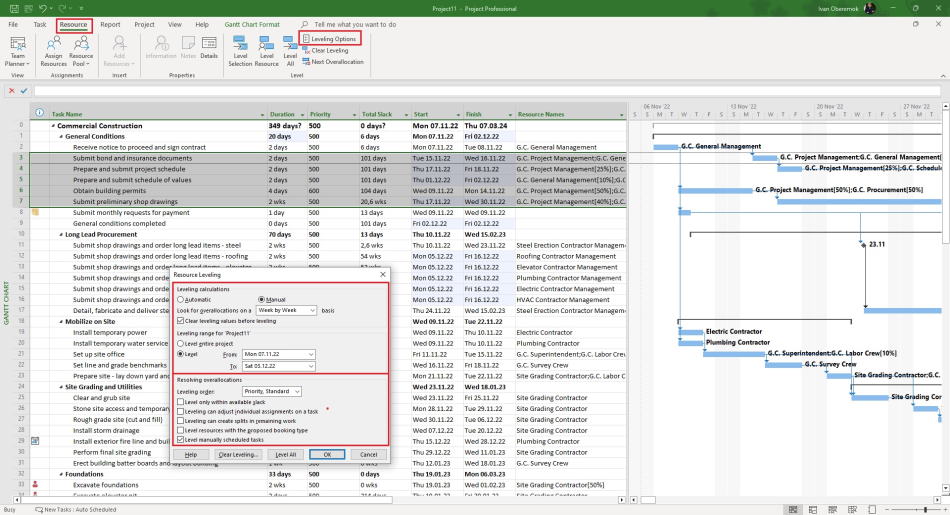
Task: Open the Leveling order dropdown
Action: 271,391
